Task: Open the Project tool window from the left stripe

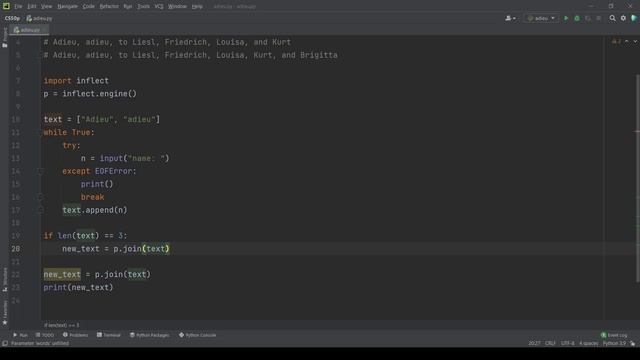Action: (4, 37)
